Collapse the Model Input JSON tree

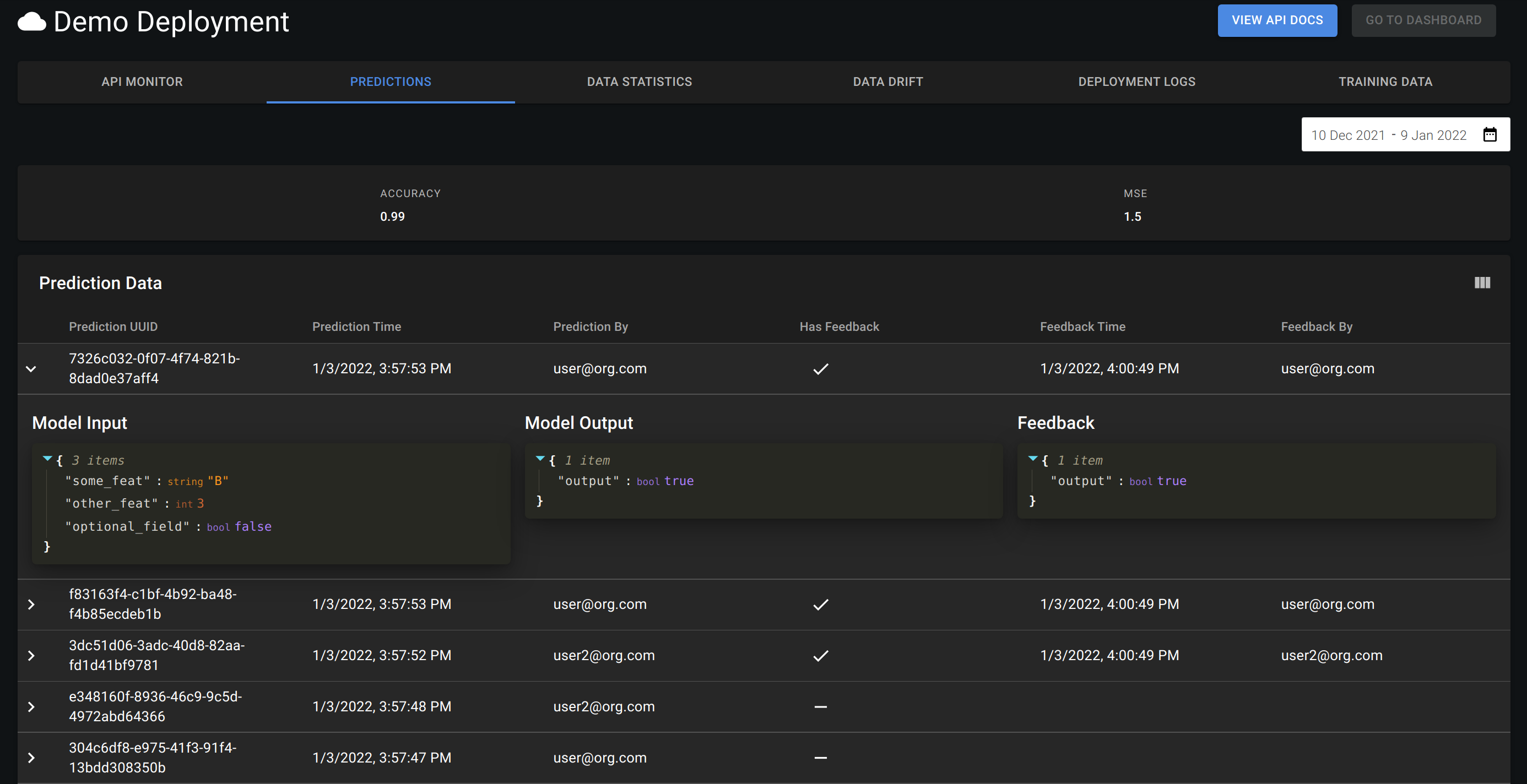point(47,459)
